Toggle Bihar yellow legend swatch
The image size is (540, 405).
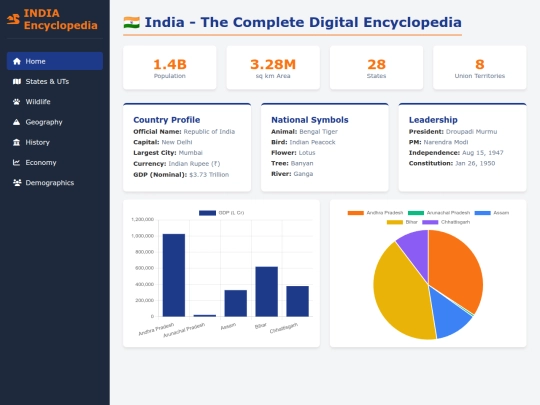pos(395,222)
